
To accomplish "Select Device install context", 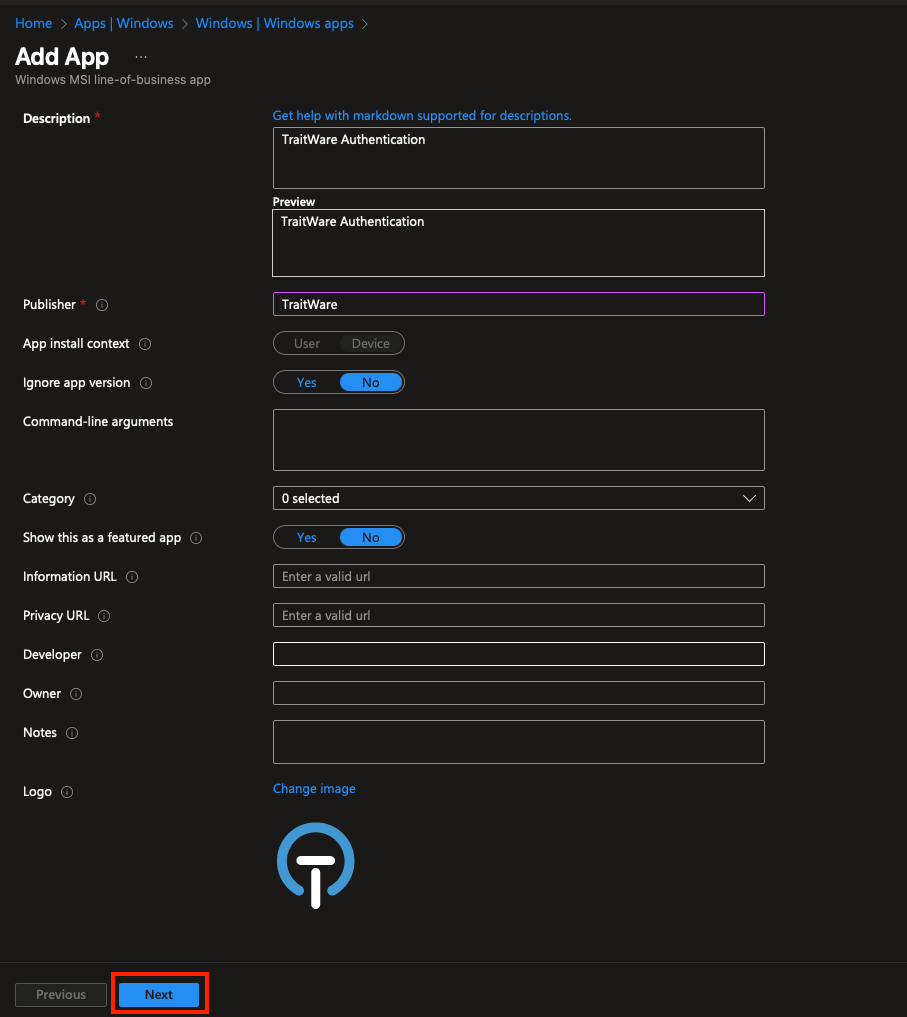I will [x=370, y=343].
